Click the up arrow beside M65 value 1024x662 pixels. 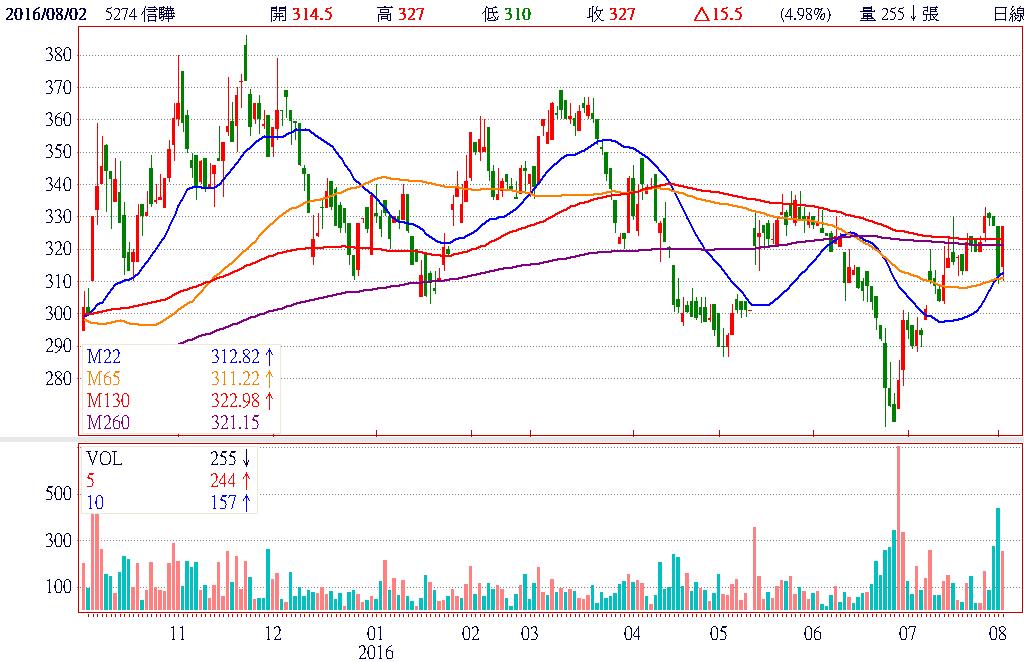point(269,378)
